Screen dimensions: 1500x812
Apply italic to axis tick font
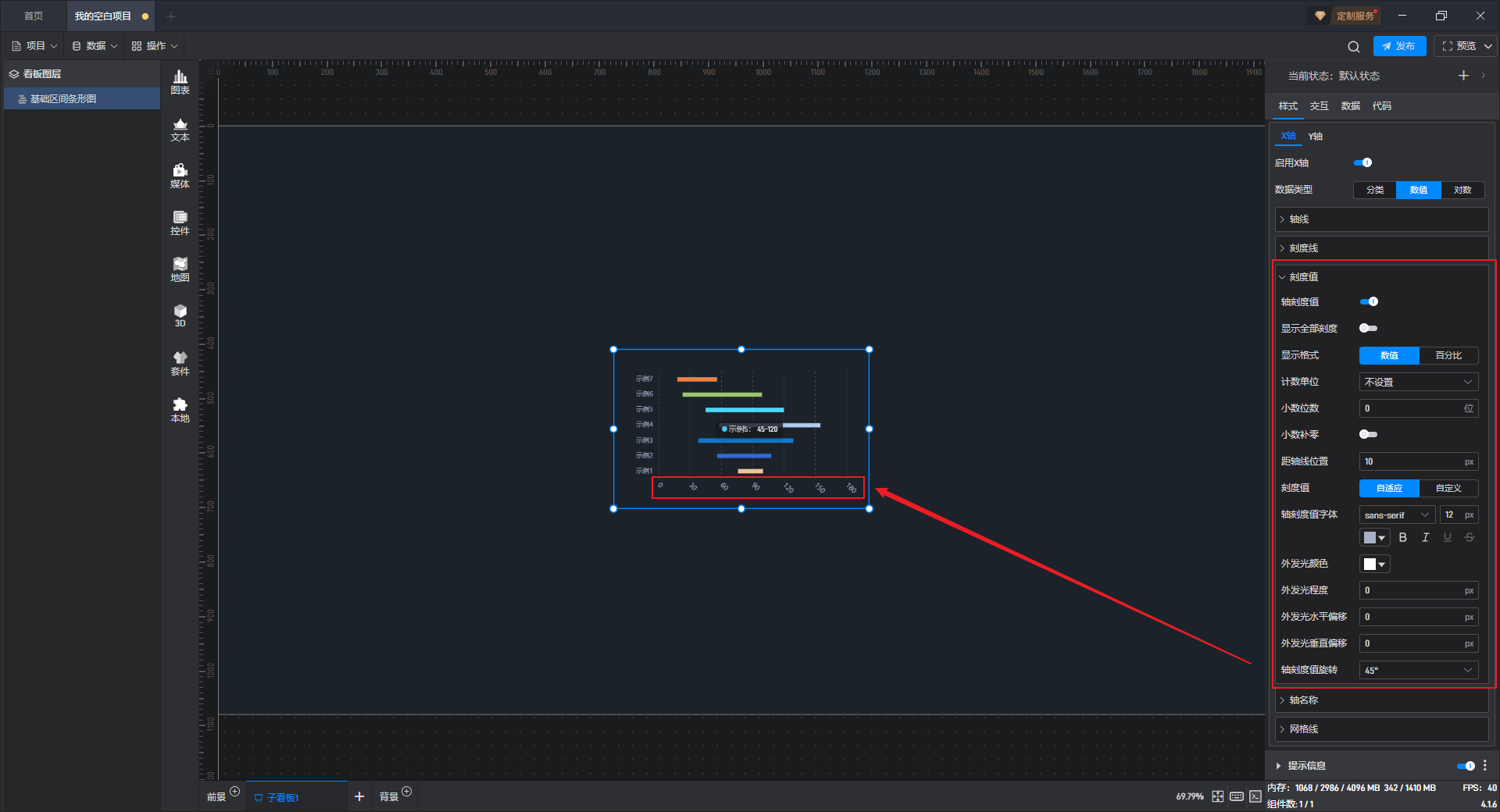tap(1425, 537)
